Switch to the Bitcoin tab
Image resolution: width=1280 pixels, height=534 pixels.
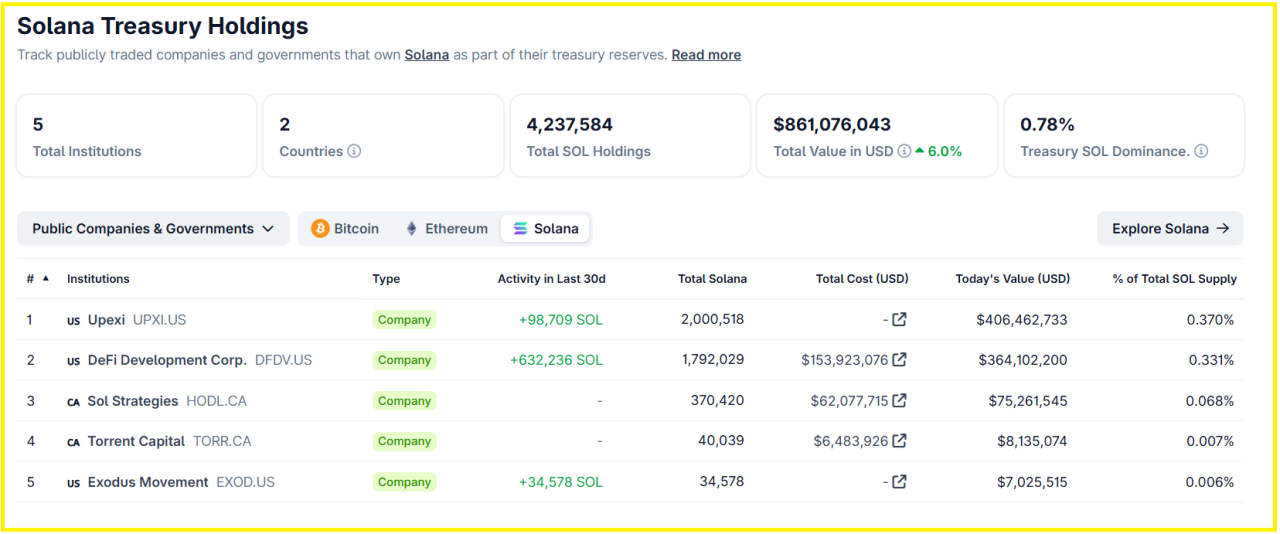345,229
